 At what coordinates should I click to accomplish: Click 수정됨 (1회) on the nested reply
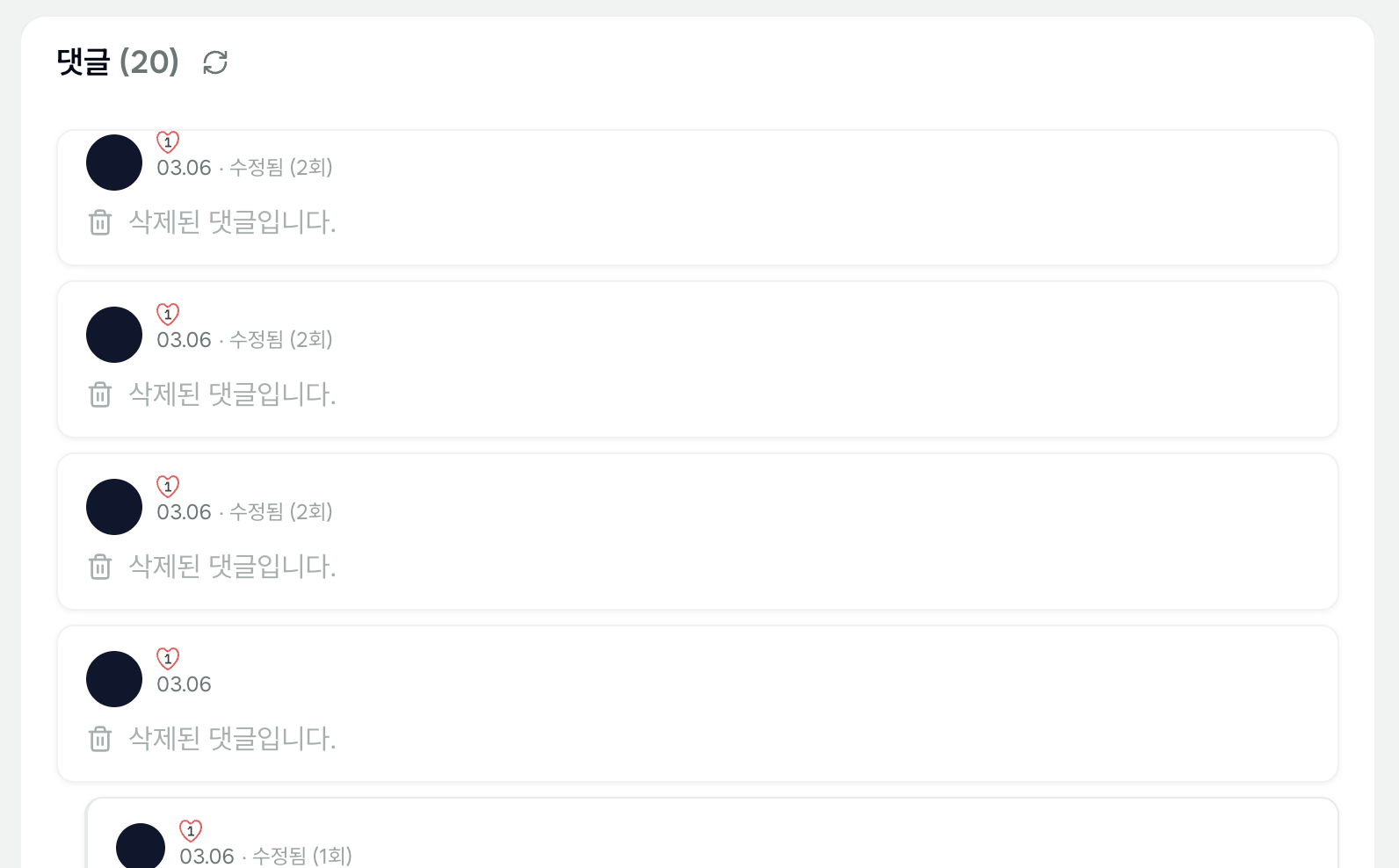302,856
